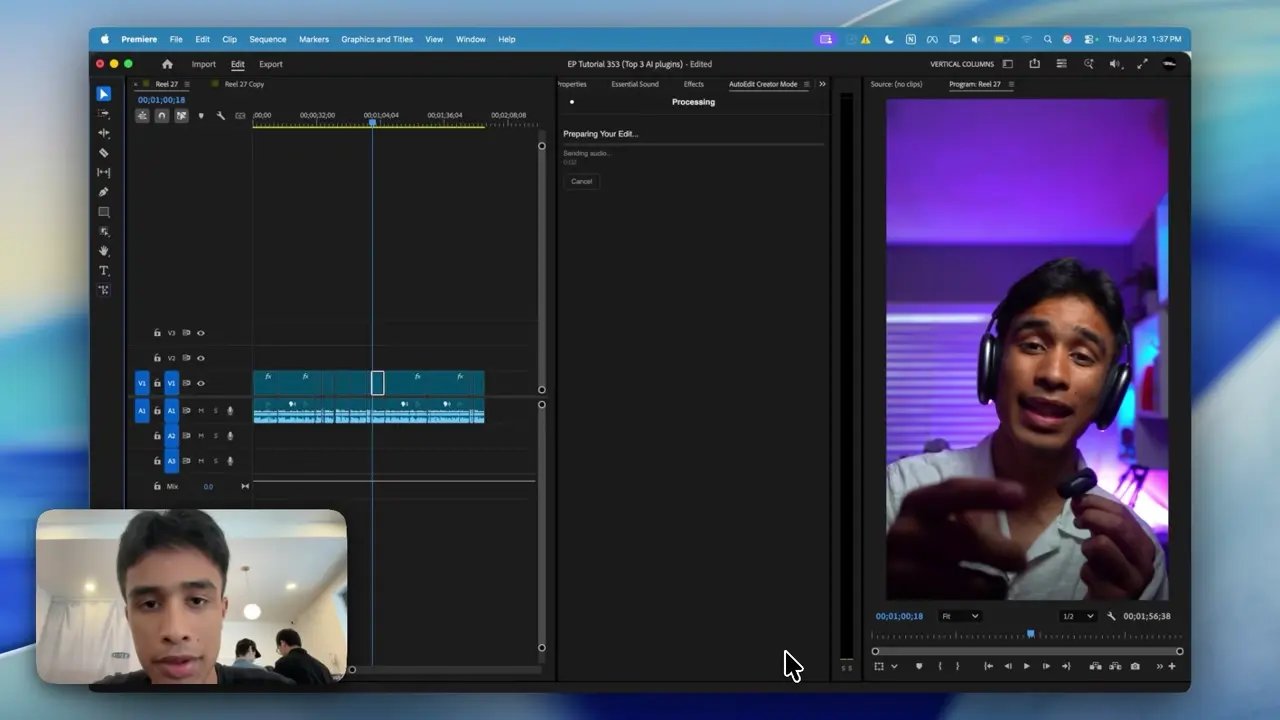Click the timeline wrench settings icon
The height and width of the screenshot is (720, 1280).
(221, 116)
